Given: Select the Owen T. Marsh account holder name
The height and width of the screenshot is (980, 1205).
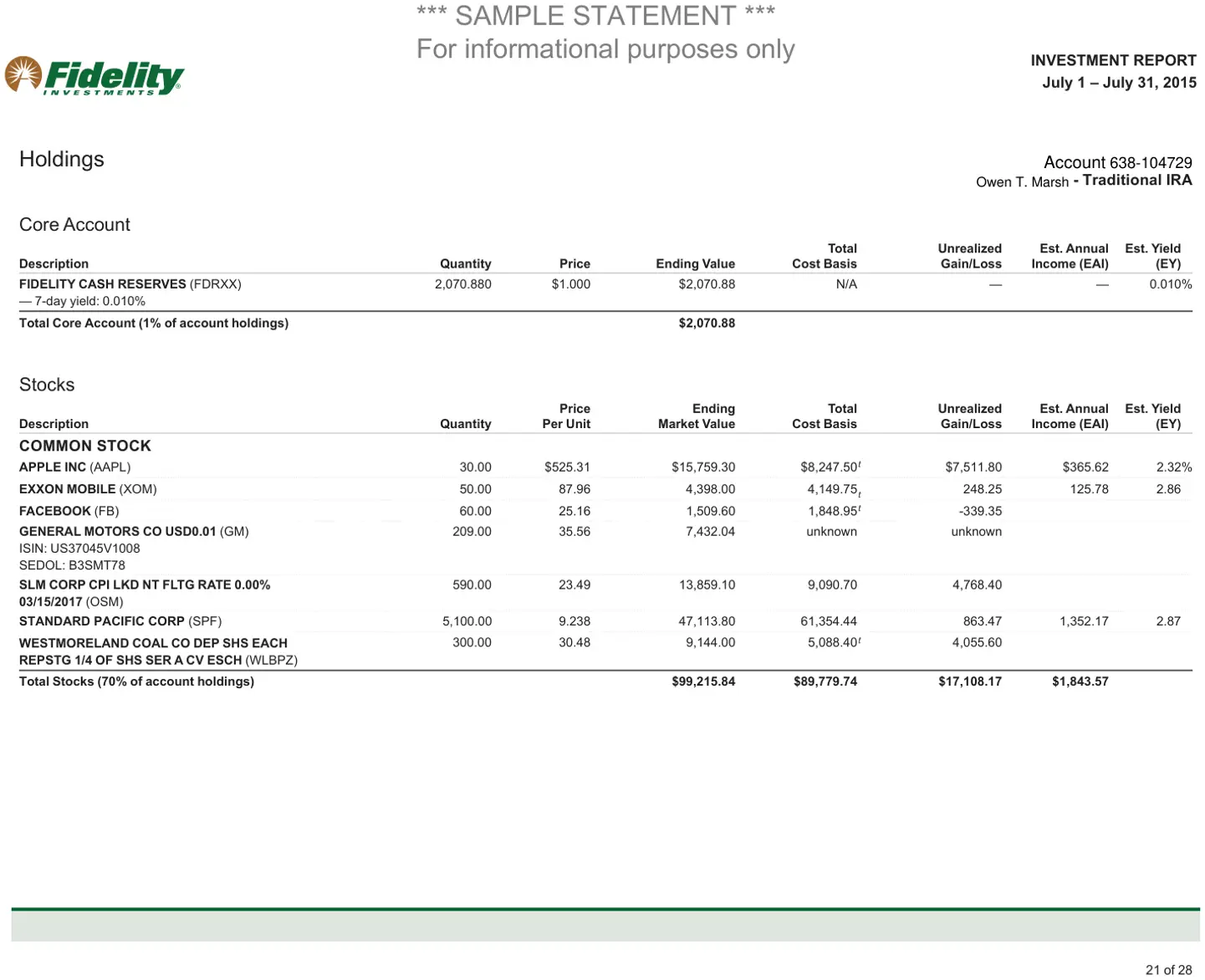Looking at the screenshot, I should (1022, 182).
